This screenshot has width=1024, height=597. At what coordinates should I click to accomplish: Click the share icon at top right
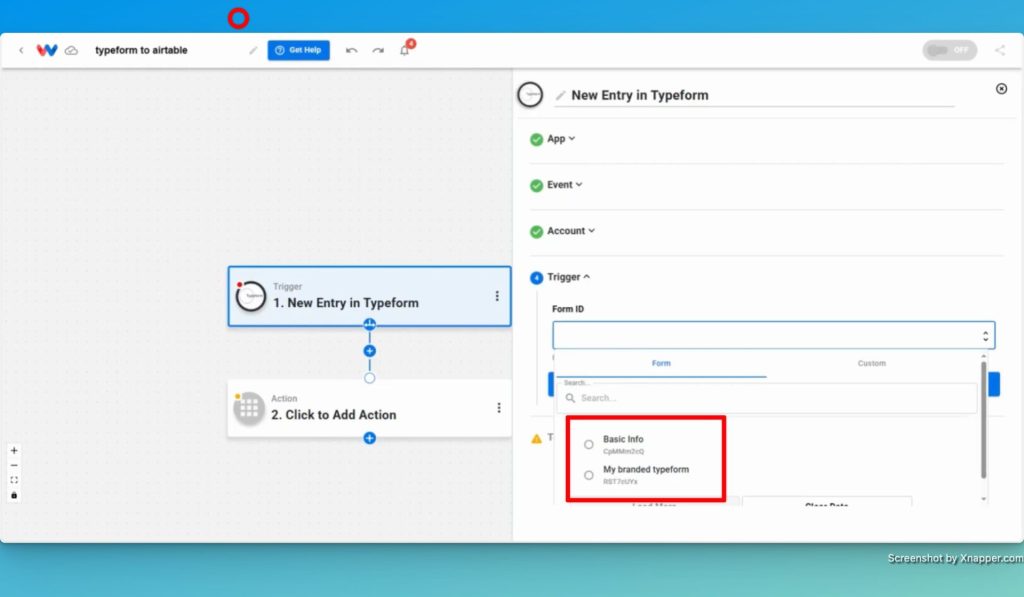[1000, 50]
